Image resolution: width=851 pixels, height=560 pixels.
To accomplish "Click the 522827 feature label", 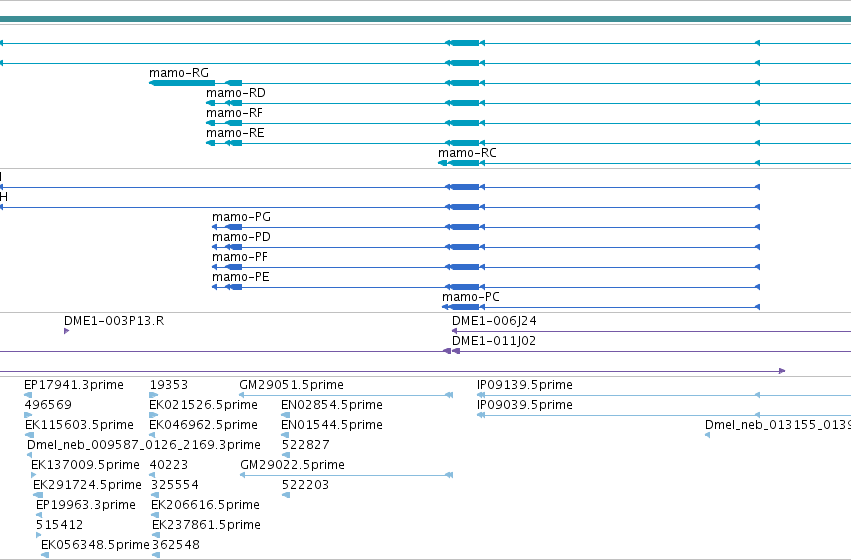I will (x=306, y=446).
